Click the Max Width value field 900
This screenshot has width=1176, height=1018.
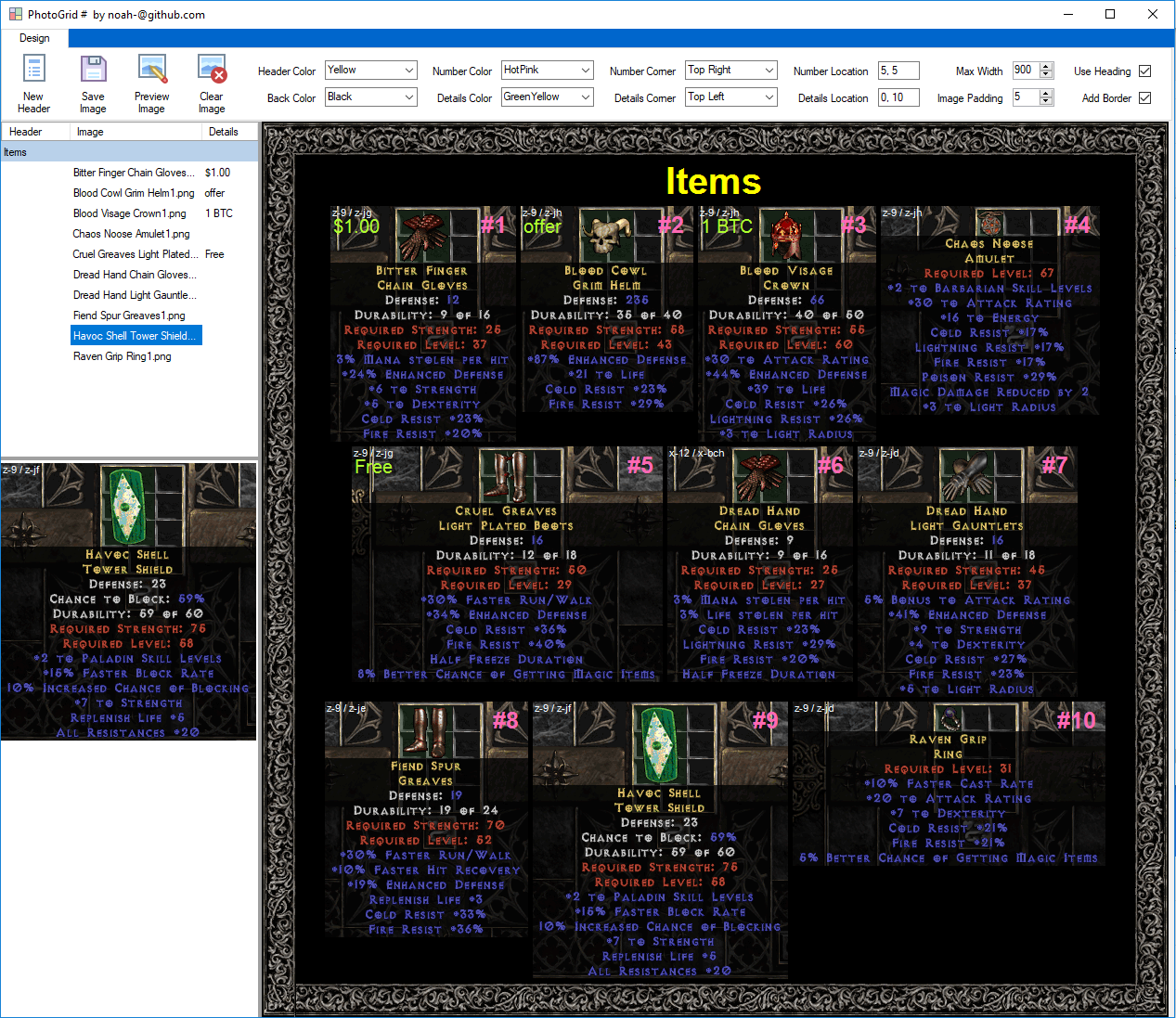(x=1026, y=71)
